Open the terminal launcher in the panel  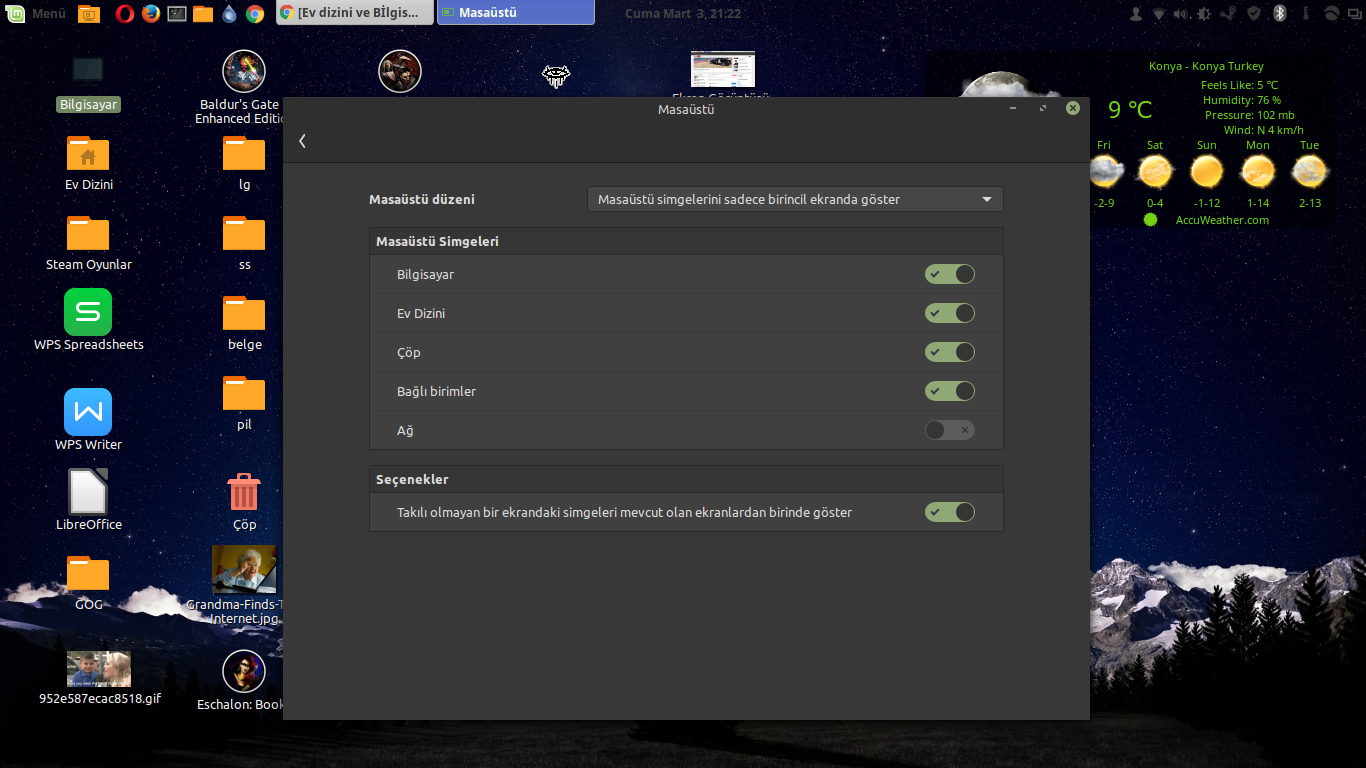point(177,13)
